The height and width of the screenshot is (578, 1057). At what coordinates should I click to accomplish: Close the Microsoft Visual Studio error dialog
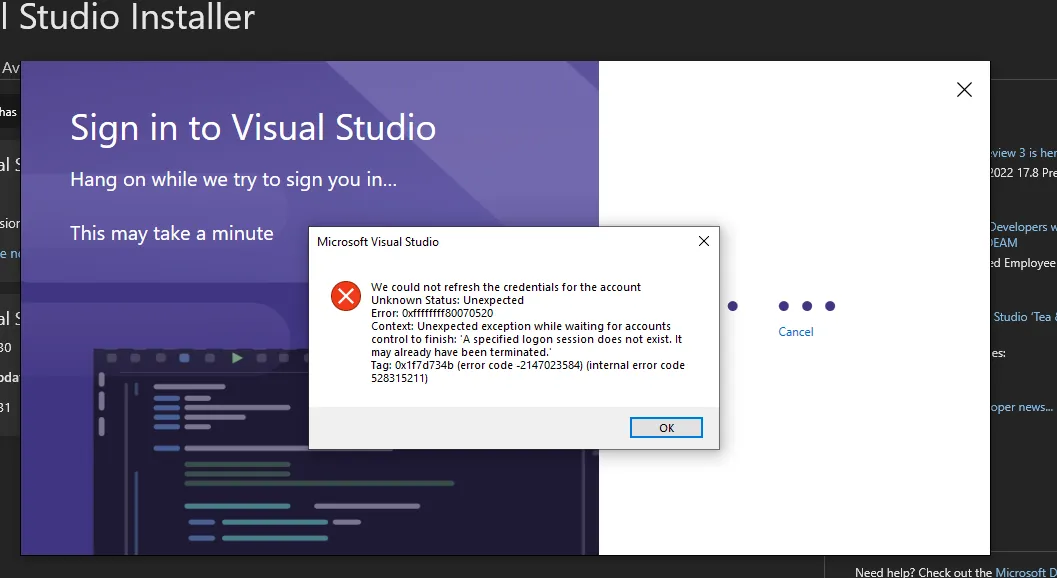(704, 241)
